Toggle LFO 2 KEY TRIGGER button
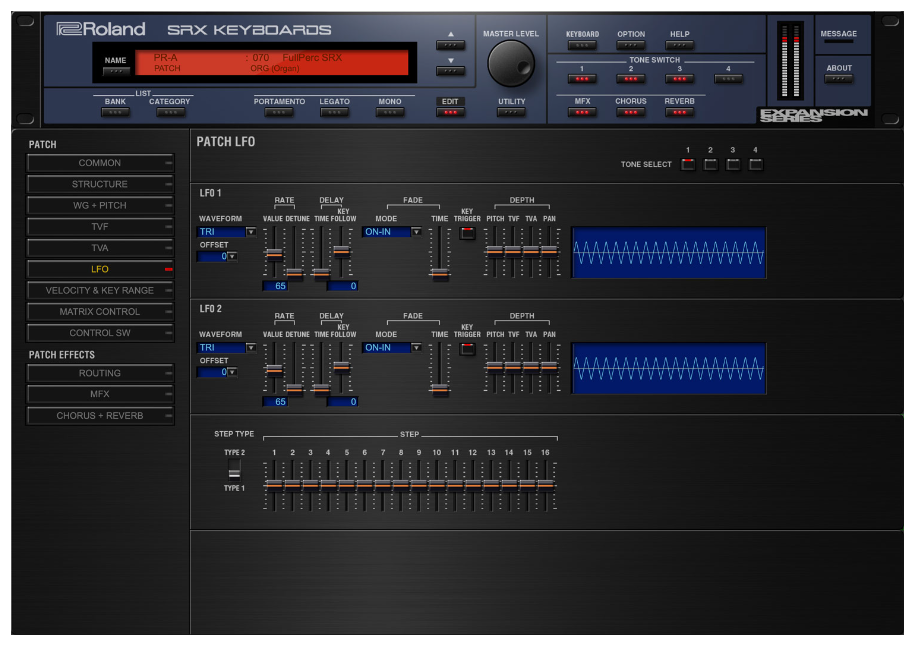The height and width of the screenshot is (650, 919). [467, 349]
